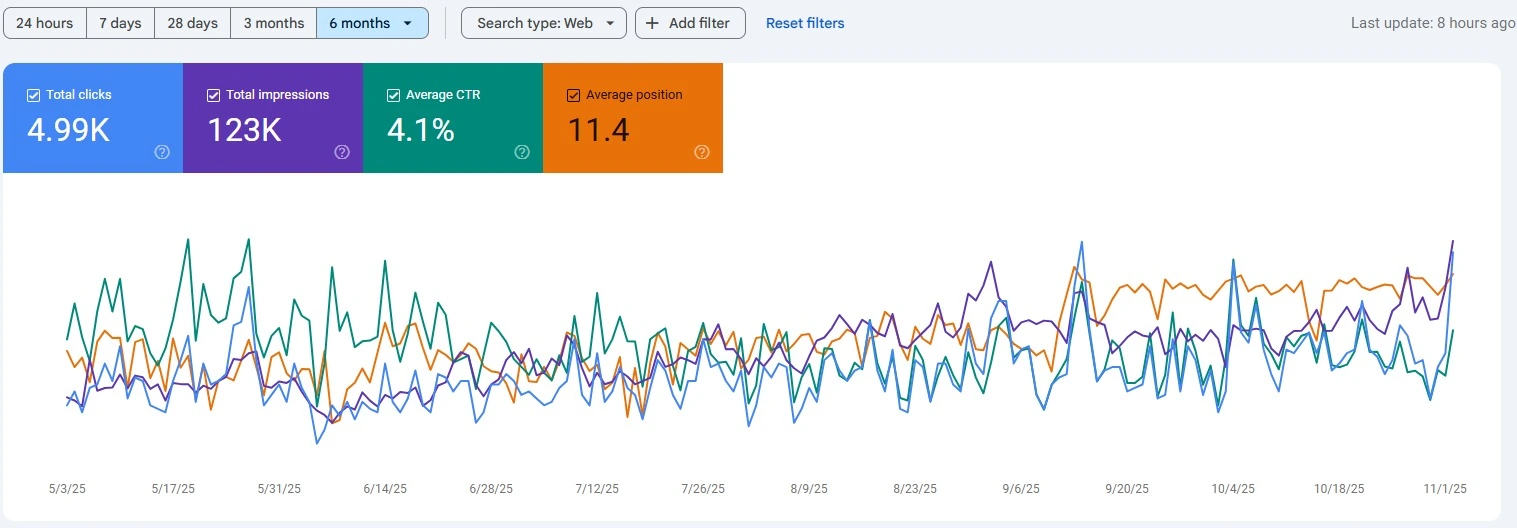Viewport: 1517px width, 528px height.
Task: Click the 4.99K total clicks value
Action: pos(68,130)
